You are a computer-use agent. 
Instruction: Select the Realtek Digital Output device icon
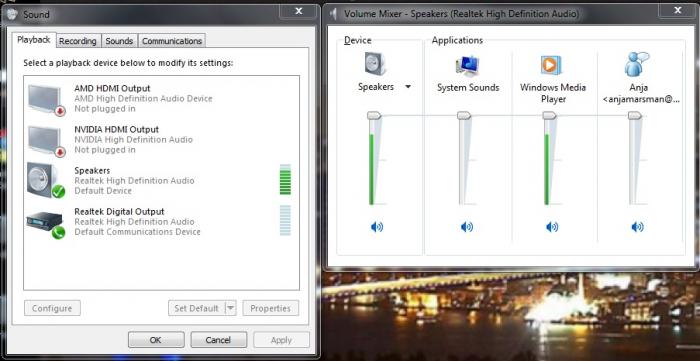click(46, 225)
